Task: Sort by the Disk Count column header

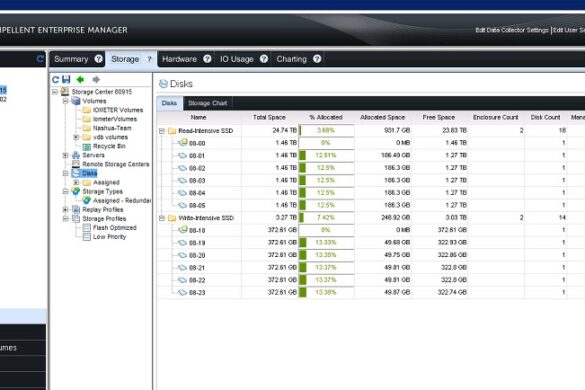Action: (x=545, y=117)
